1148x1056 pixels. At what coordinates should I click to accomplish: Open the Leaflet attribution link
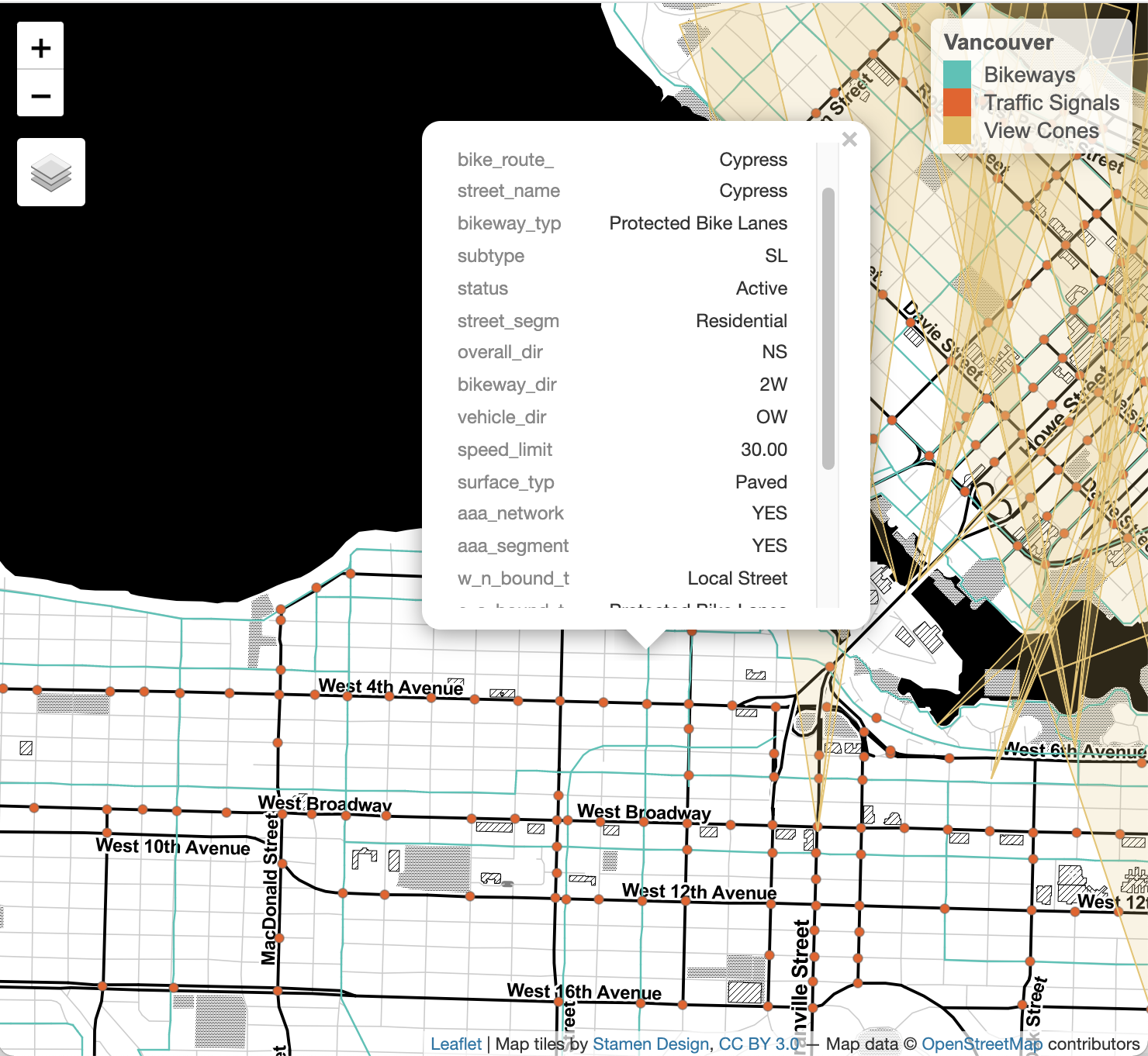click(456, 1044)
